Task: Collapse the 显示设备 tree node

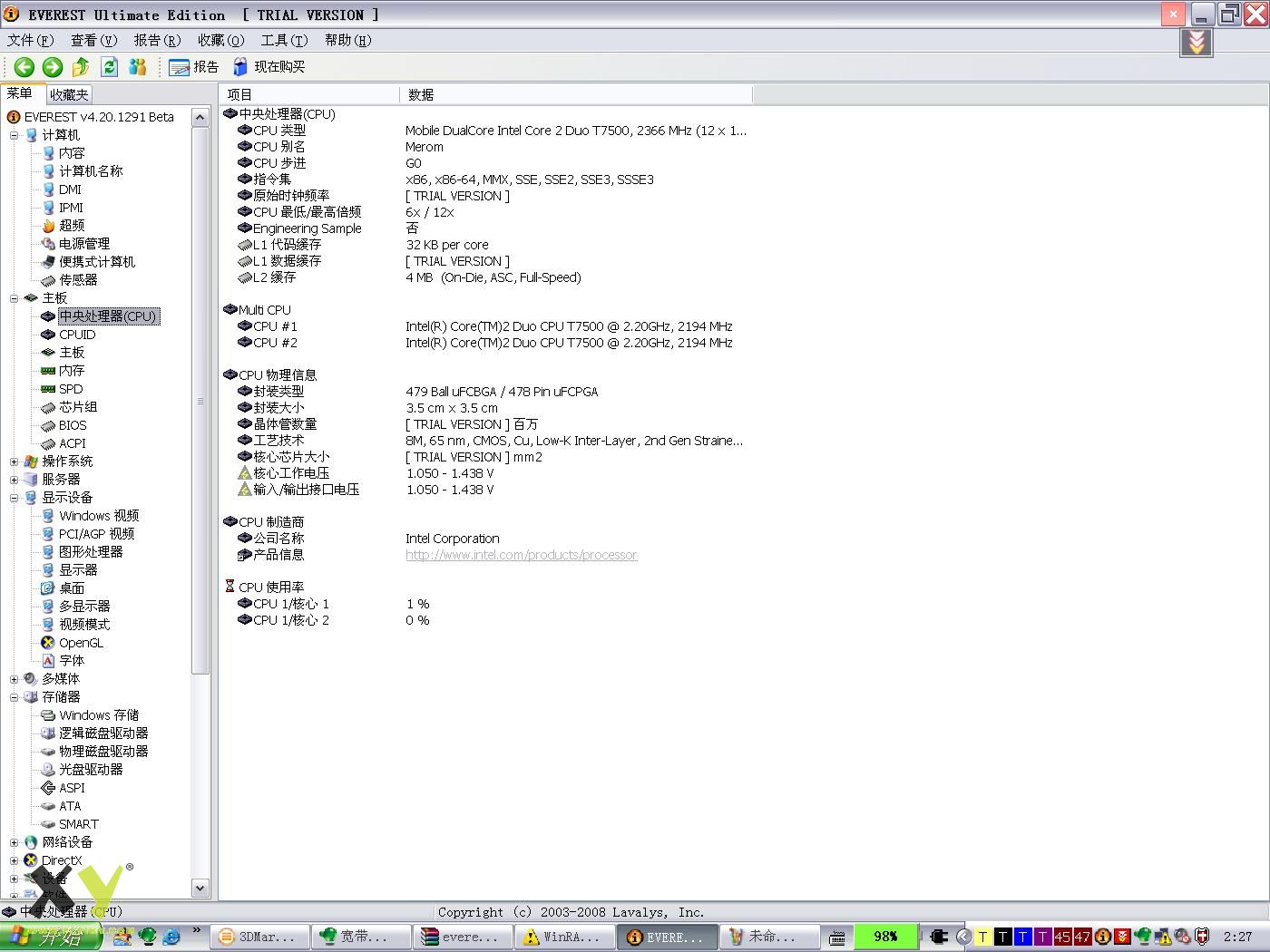Action: tap(14, 498)
